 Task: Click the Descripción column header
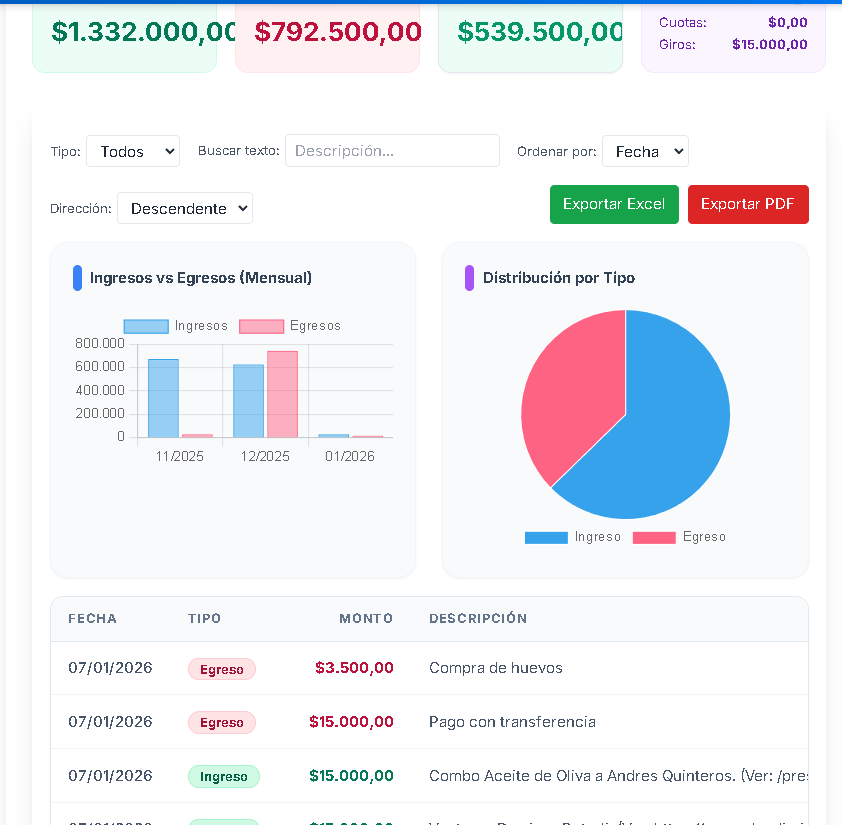click(x=478, y=619)
